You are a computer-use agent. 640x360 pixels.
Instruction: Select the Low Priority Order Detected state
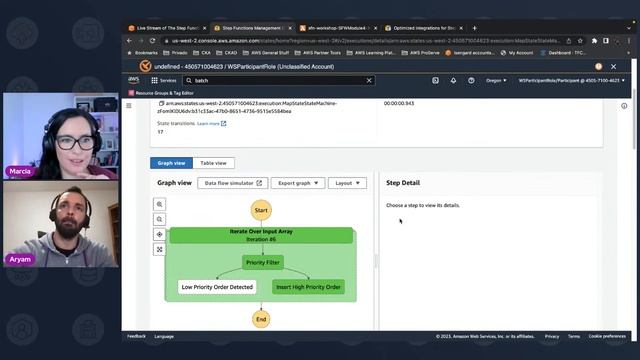click(217, 287)
